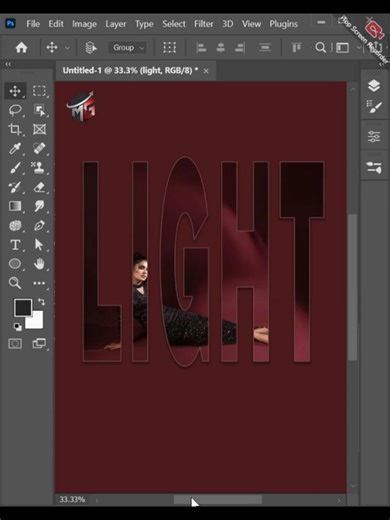The width and height of the screenshot is (390, 520).
Task: Select the Object Selection tool
Action: pos(39,110)
